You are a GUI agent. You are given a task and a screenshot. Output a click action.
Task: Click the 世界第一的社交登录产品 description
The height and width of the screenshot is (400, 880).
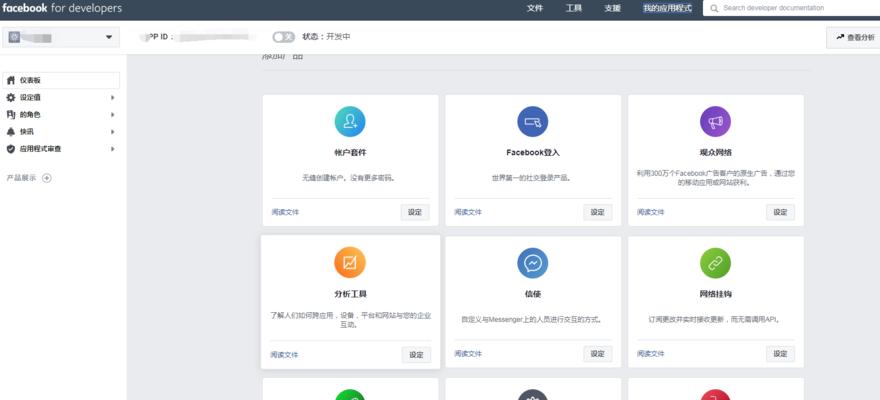(532, 178)
